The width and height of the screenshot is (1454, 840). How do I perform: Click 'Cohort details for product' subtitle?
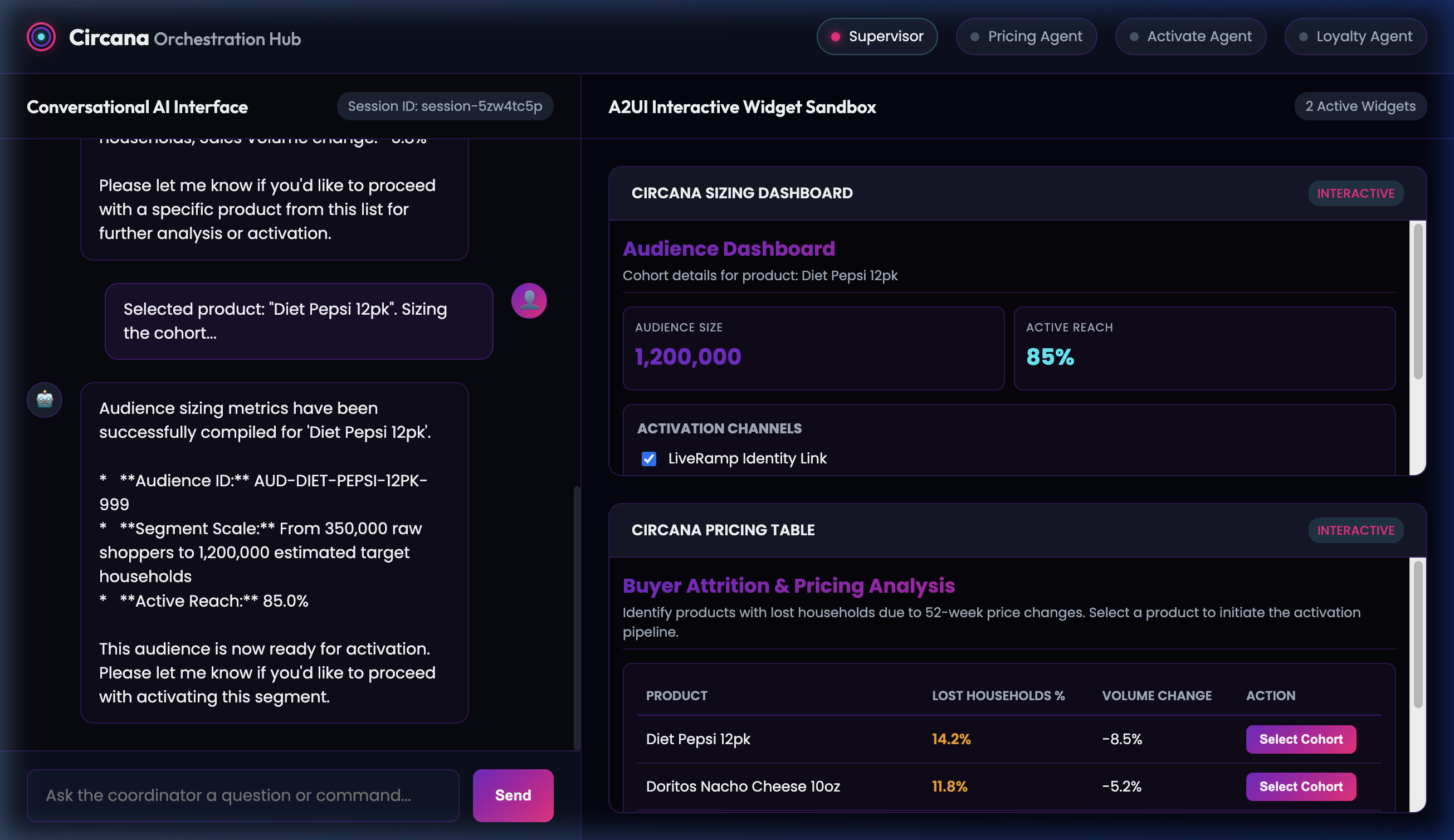coord(760,275)
